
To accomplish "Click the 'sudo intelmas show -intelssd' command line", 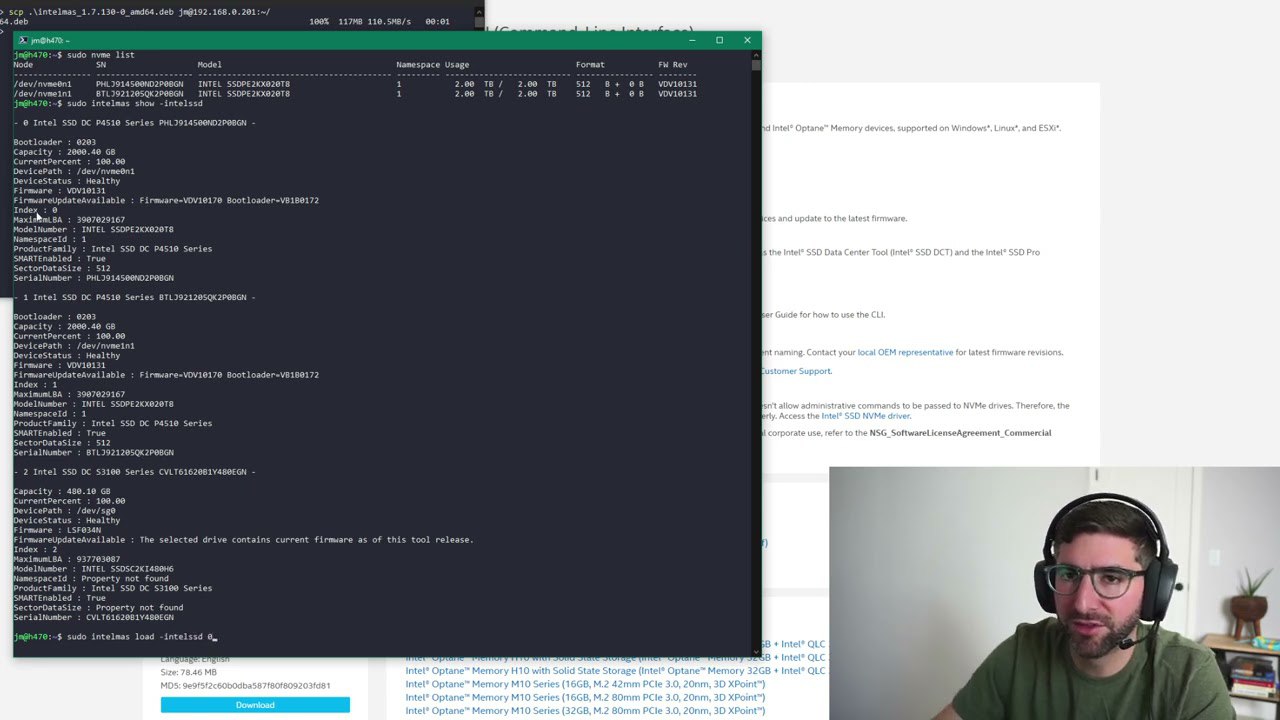I will pos(108,103).
